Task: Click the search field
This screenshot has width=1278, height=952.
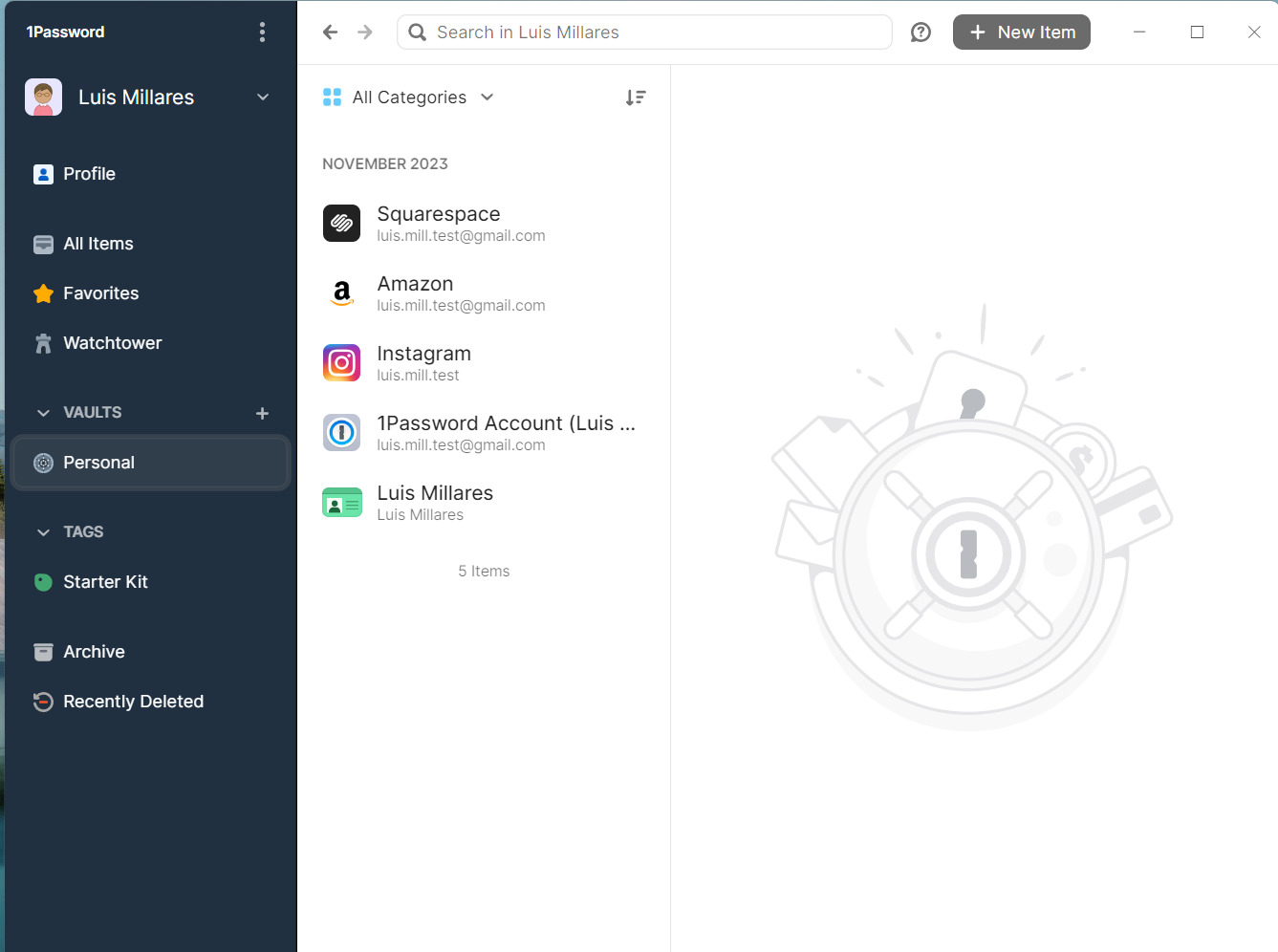Action: coord(643,32)
